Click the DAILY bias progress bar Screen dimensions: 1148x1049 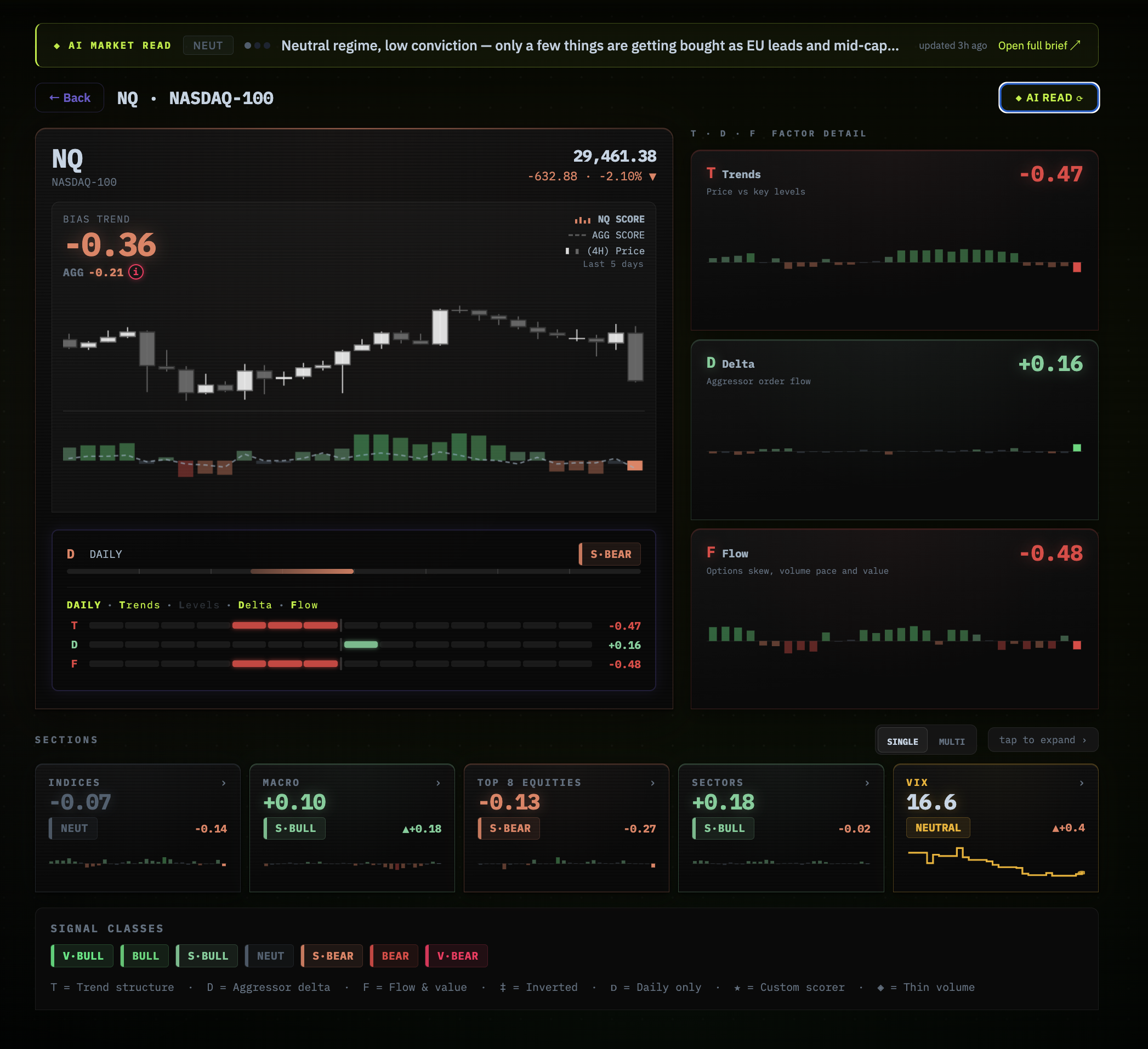pyautogui.click(x=354, y=571)
